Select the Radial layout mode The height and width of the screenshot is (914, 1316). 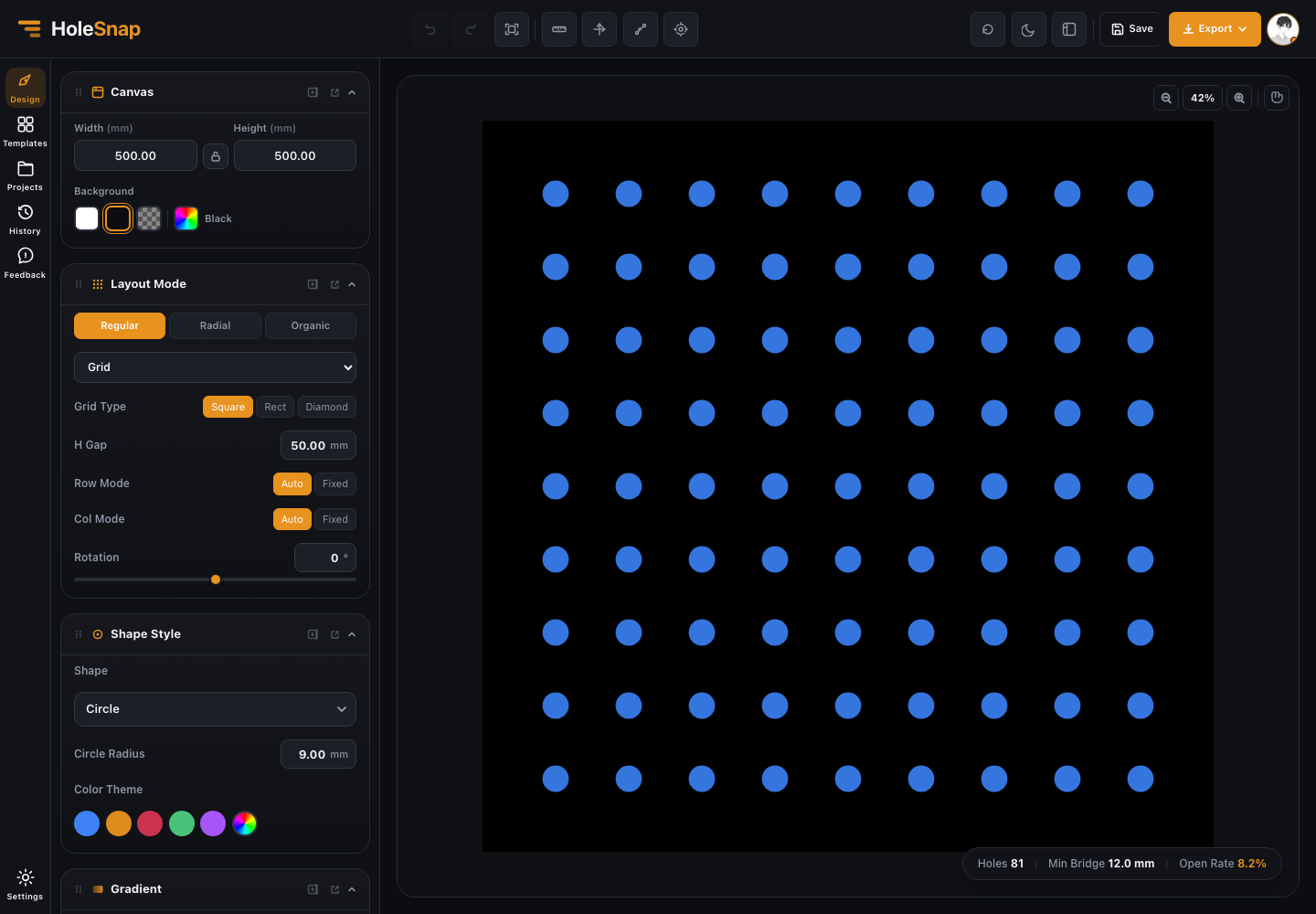[215, 325]
